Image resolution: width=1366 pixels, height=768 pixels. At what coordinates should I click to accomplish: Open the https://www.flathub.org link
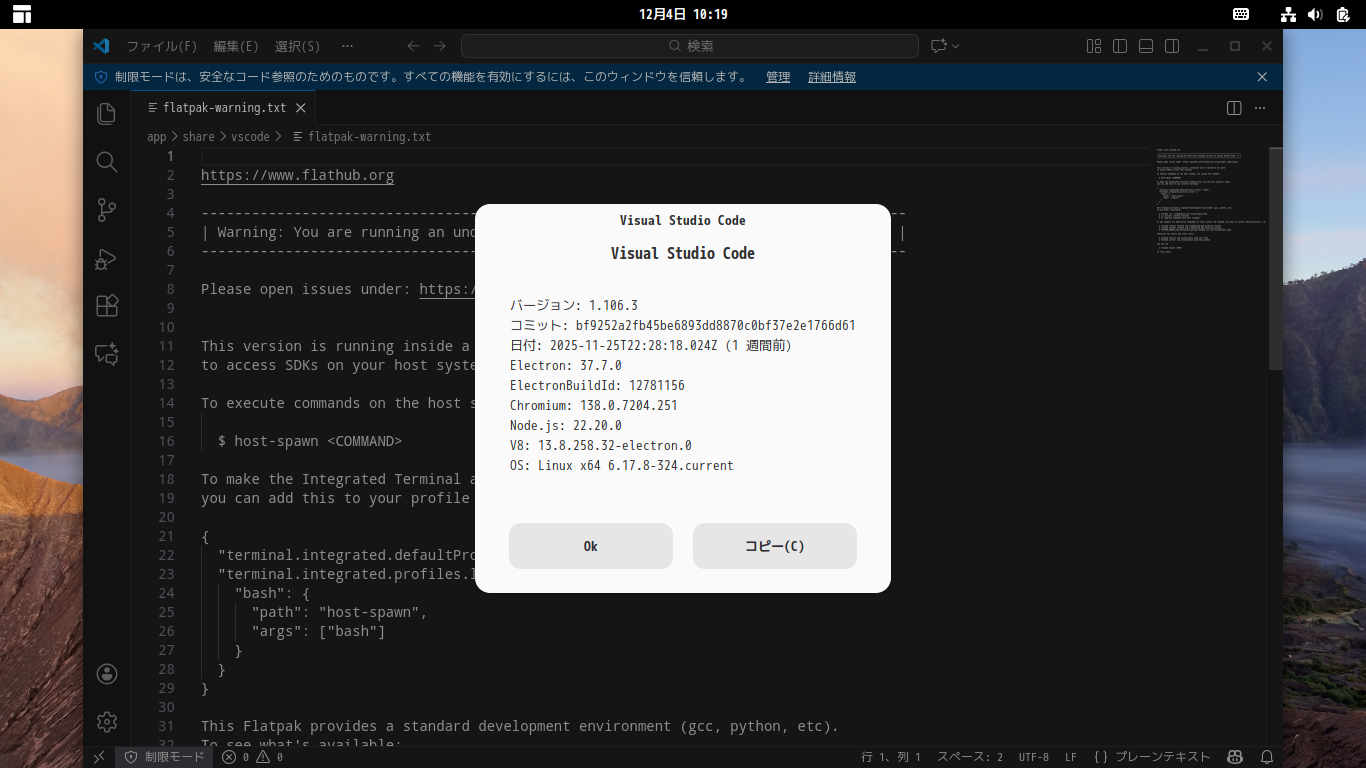(x=297, y=175)
